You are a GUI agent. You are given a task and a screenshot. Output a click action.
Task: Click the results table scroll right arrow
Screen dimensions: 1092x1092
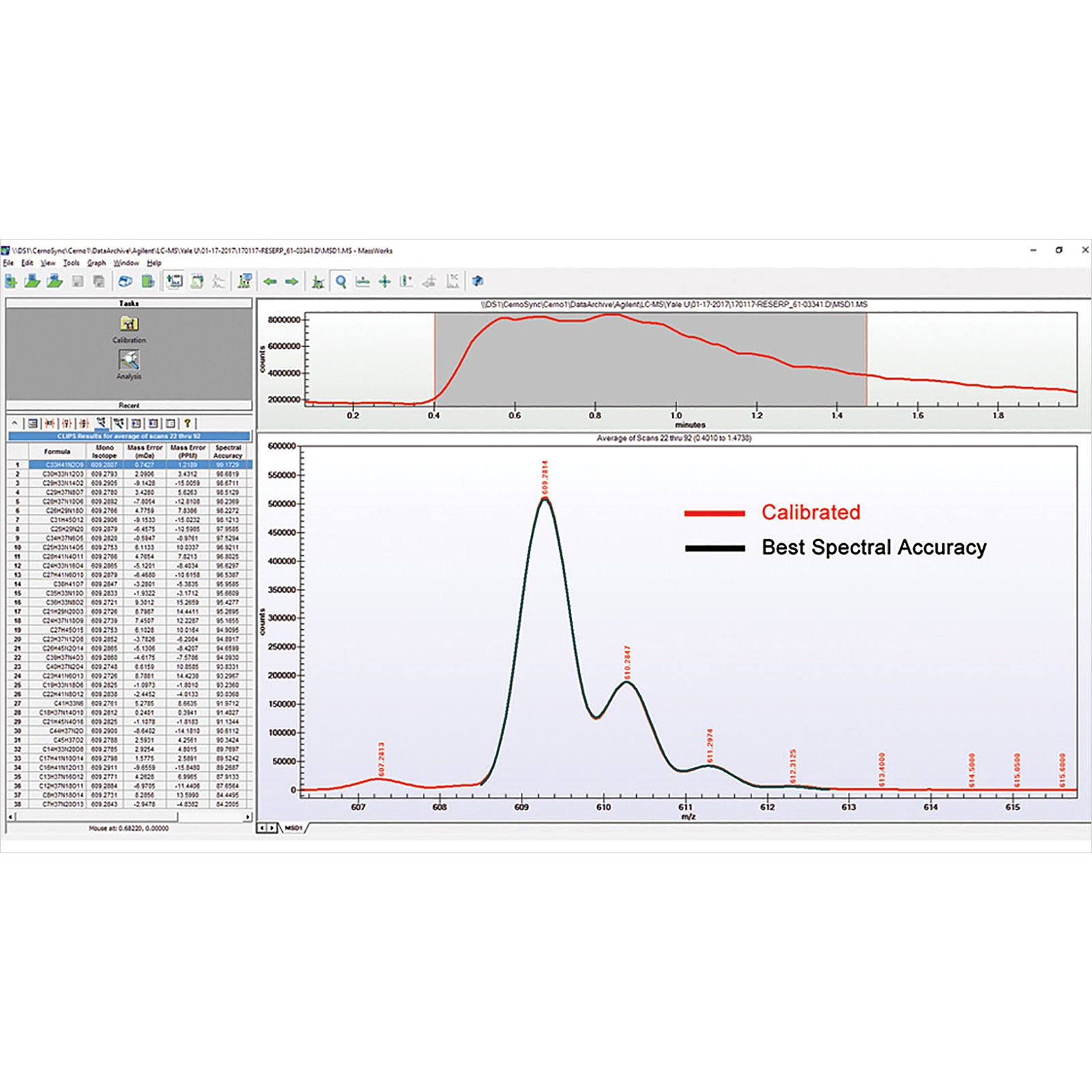[248, 816]
